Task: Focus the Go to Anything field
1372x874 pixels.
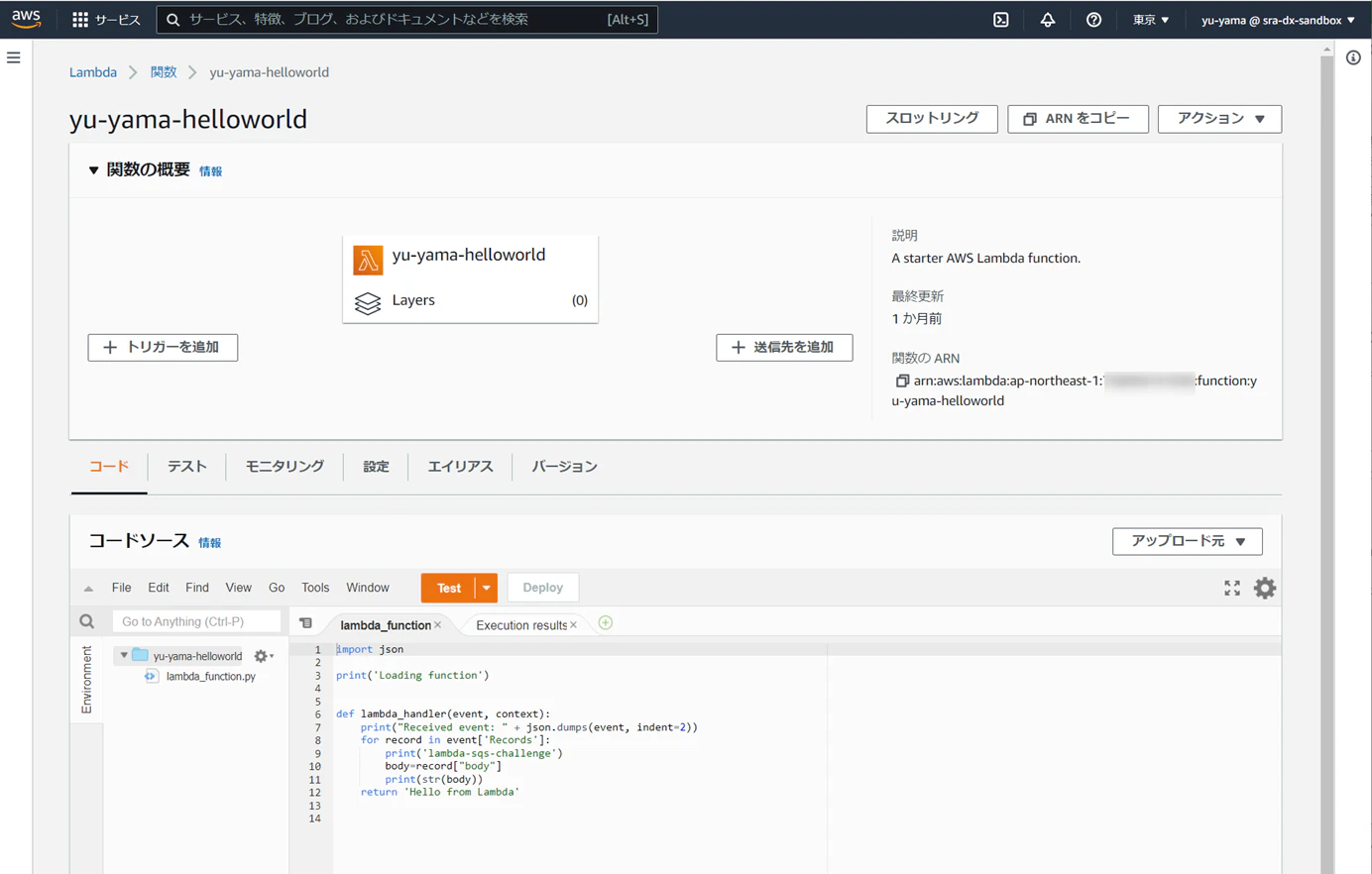Action: [x=196, y=621]
